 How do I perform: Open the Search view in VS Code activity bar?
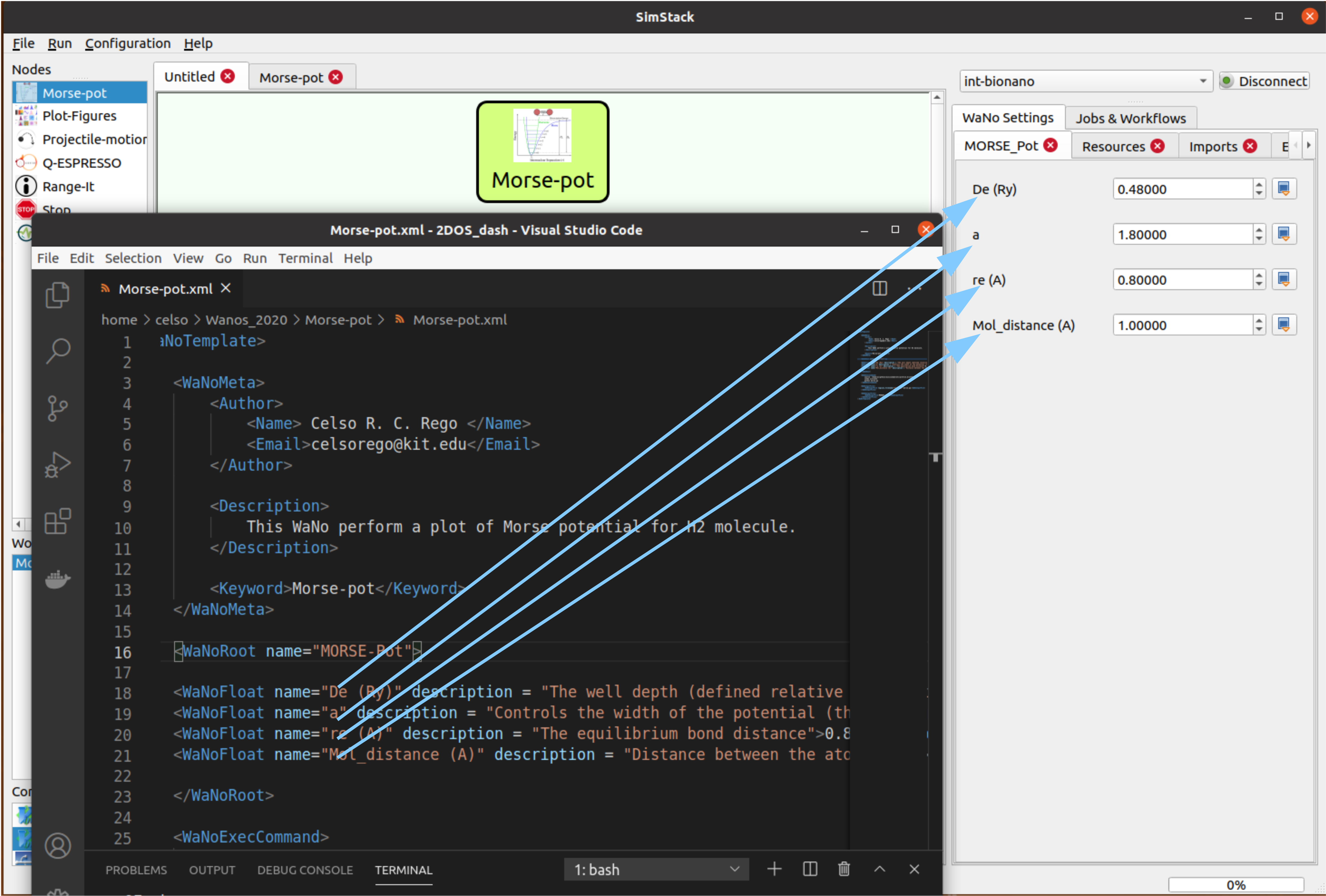[58, 351]
